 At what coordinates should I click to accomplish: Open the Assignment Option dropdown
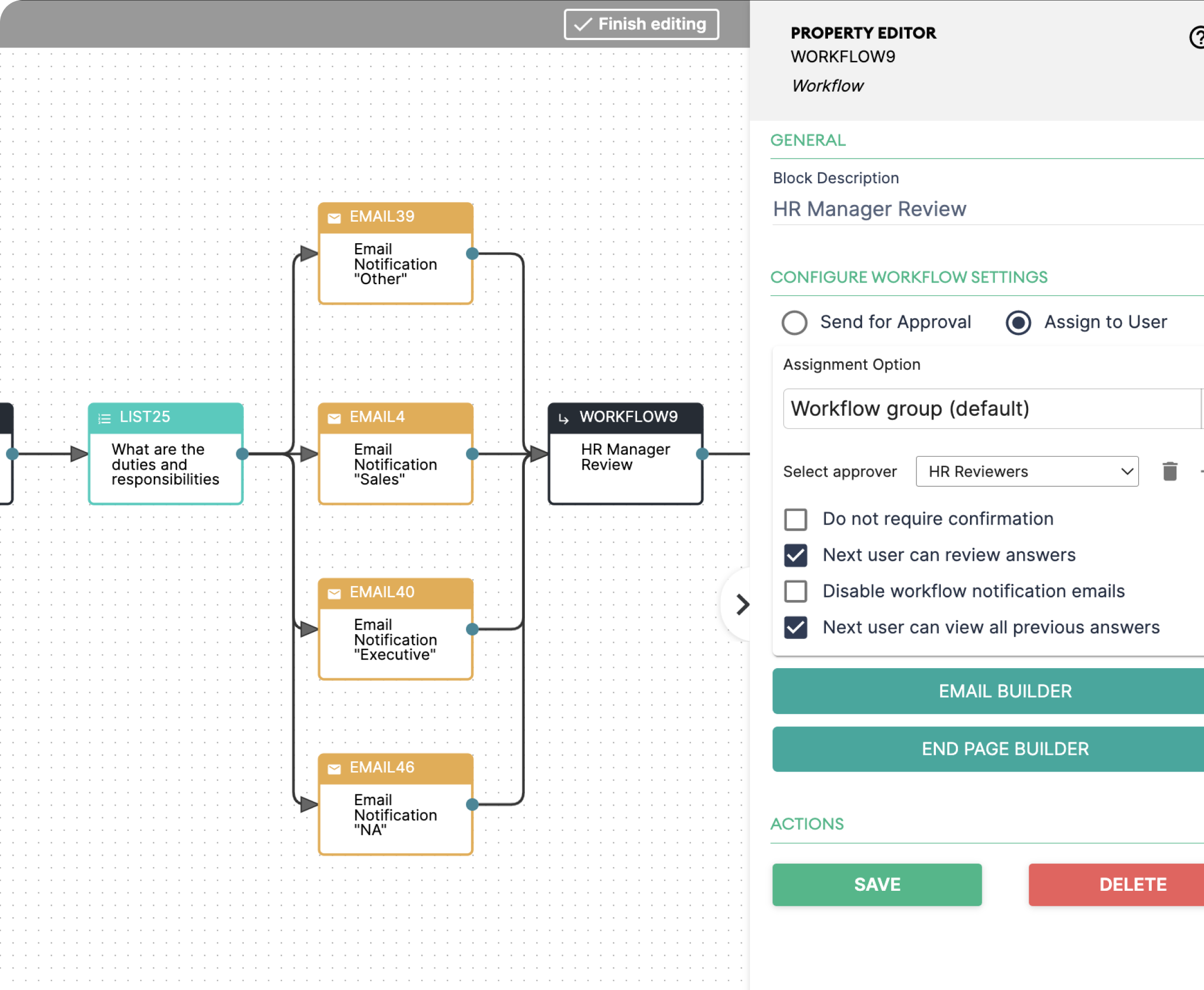[991, 408]
